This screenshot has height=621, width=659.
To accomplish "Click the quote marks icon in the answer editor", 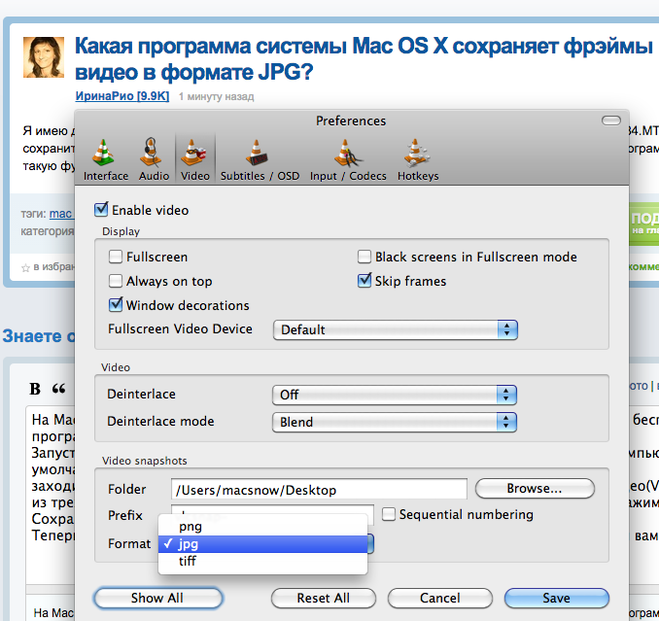I will click(59, 389).
